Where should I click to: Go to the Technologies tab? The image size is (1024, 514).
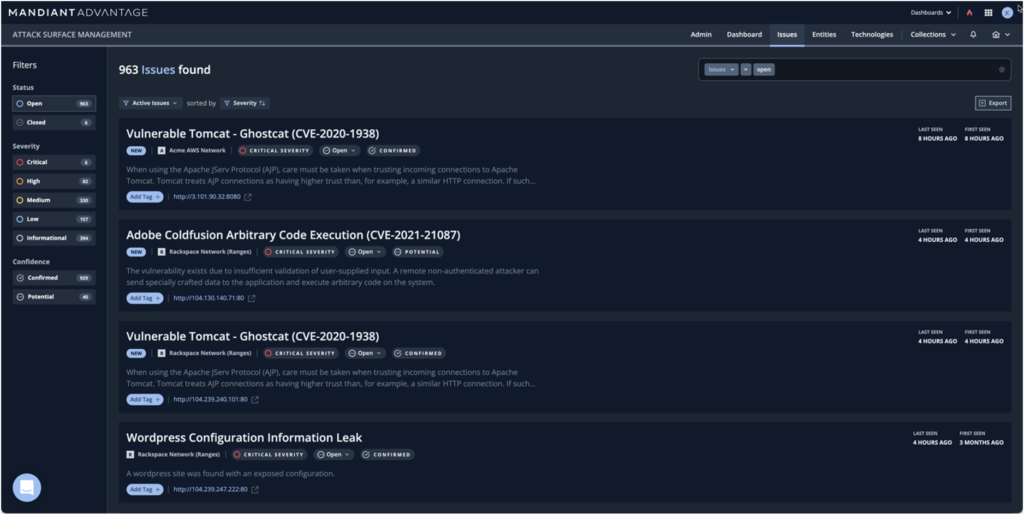pos(872,34)
